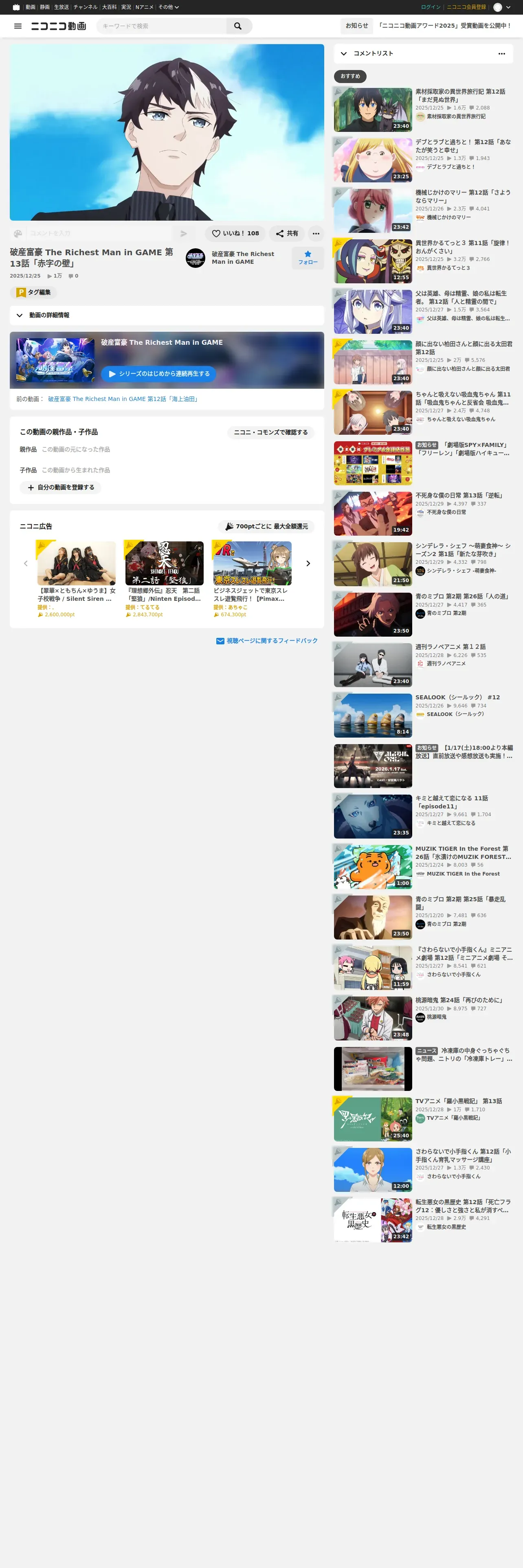This screenshot has height=1568, width=523.
Task: Open the ニコニコ動画アワード2025 announcement
Action: [x=444, y=26]
